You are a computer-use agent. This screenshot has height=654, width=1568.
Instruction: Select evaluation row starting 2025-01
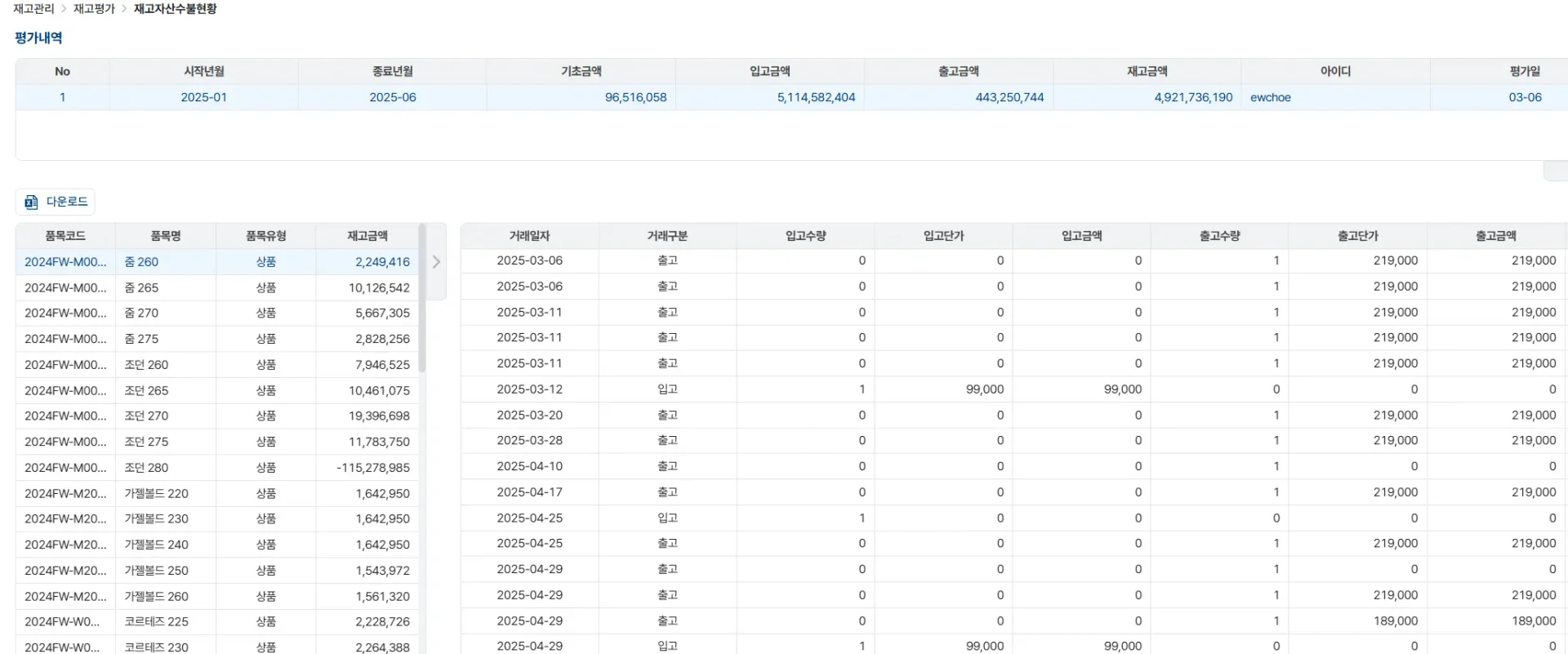click(203, 97)
